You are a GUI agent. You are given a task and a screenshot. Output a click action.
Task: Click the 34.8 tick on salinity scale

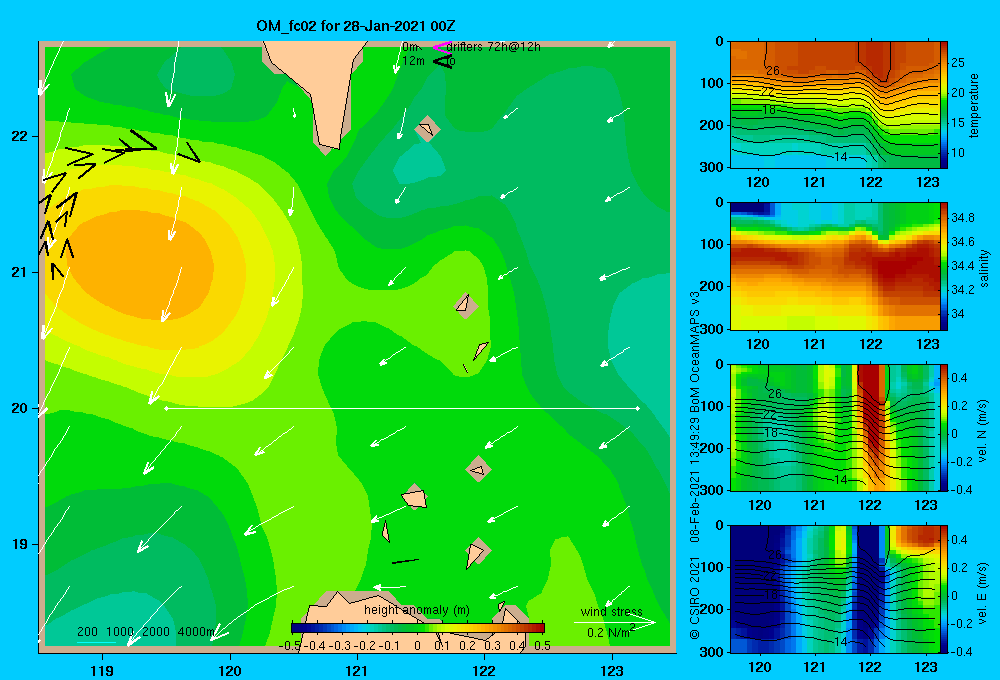pyautogui.click(x=962, y=218)
